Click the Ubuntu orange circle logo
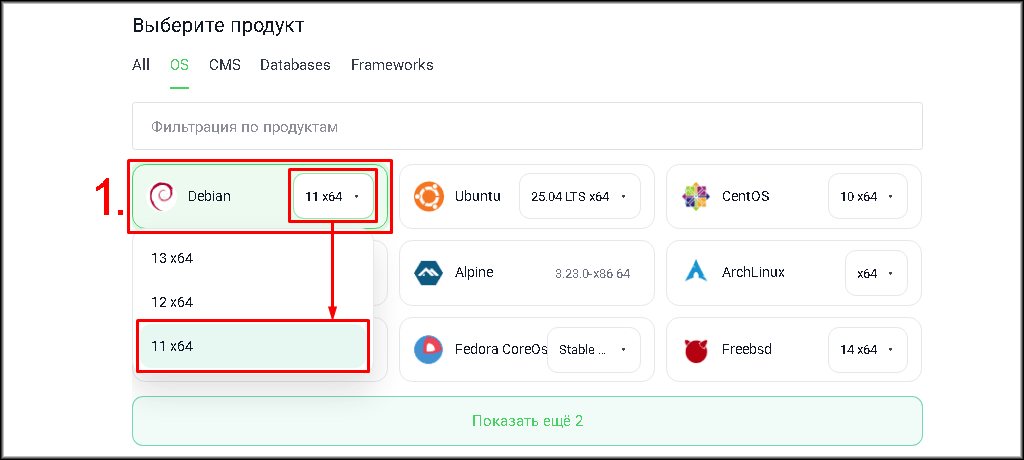The width and height of the screenshot is (1024, 460). tap(429, 196)
